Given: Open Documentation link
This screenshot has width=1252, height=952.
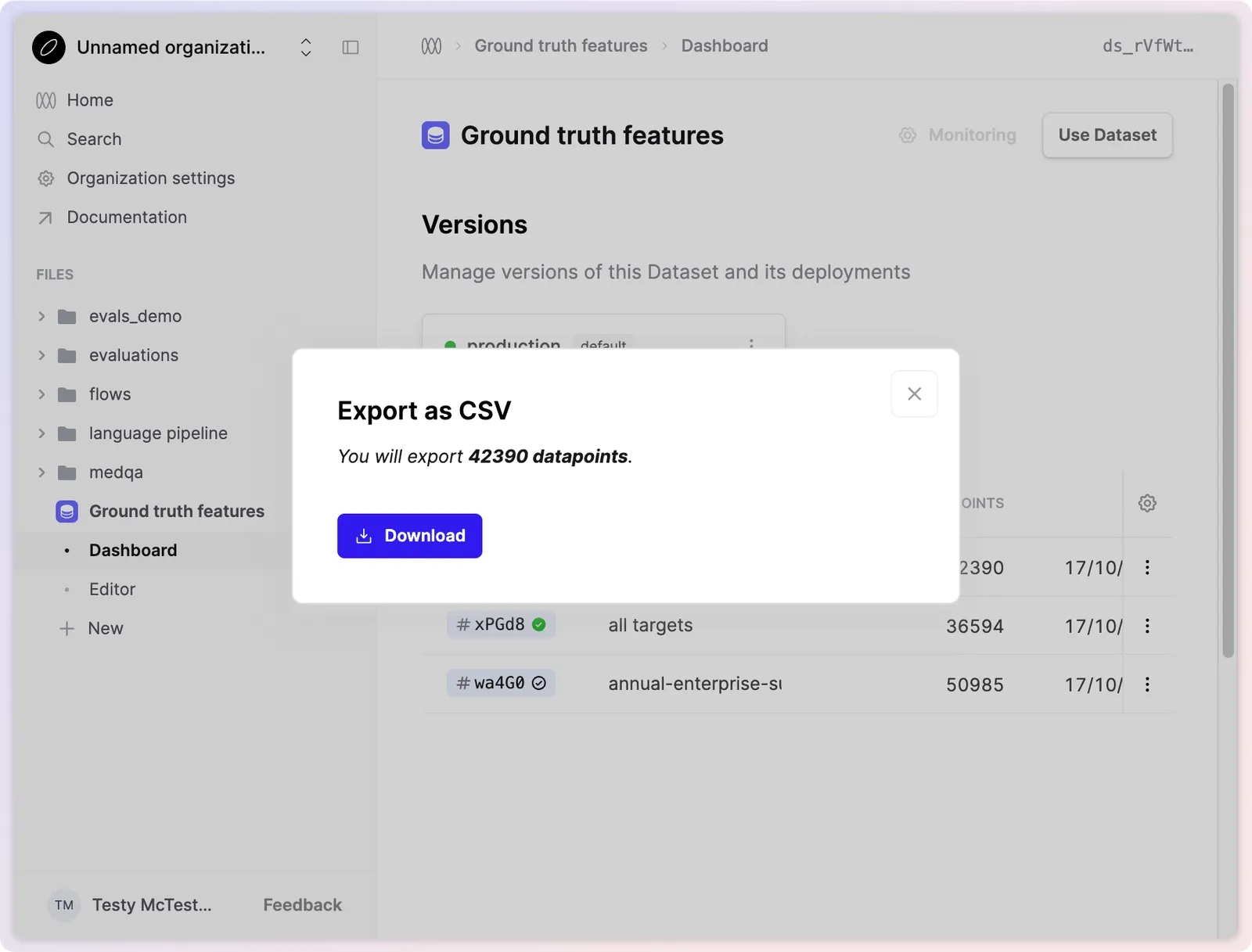Looking at the screenshot, I should [127, 217].
